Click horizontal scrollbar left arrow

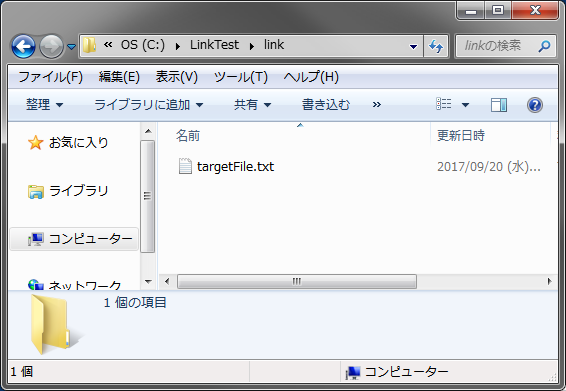167,281
